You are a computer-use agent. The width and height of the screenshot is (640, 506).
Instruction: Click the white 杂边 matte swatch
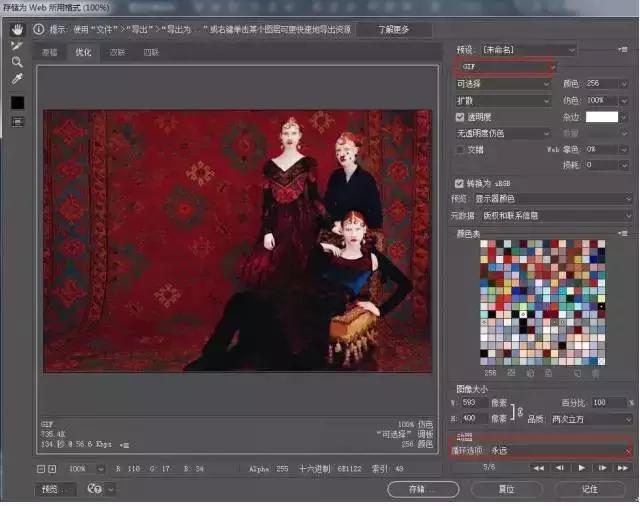602,117
